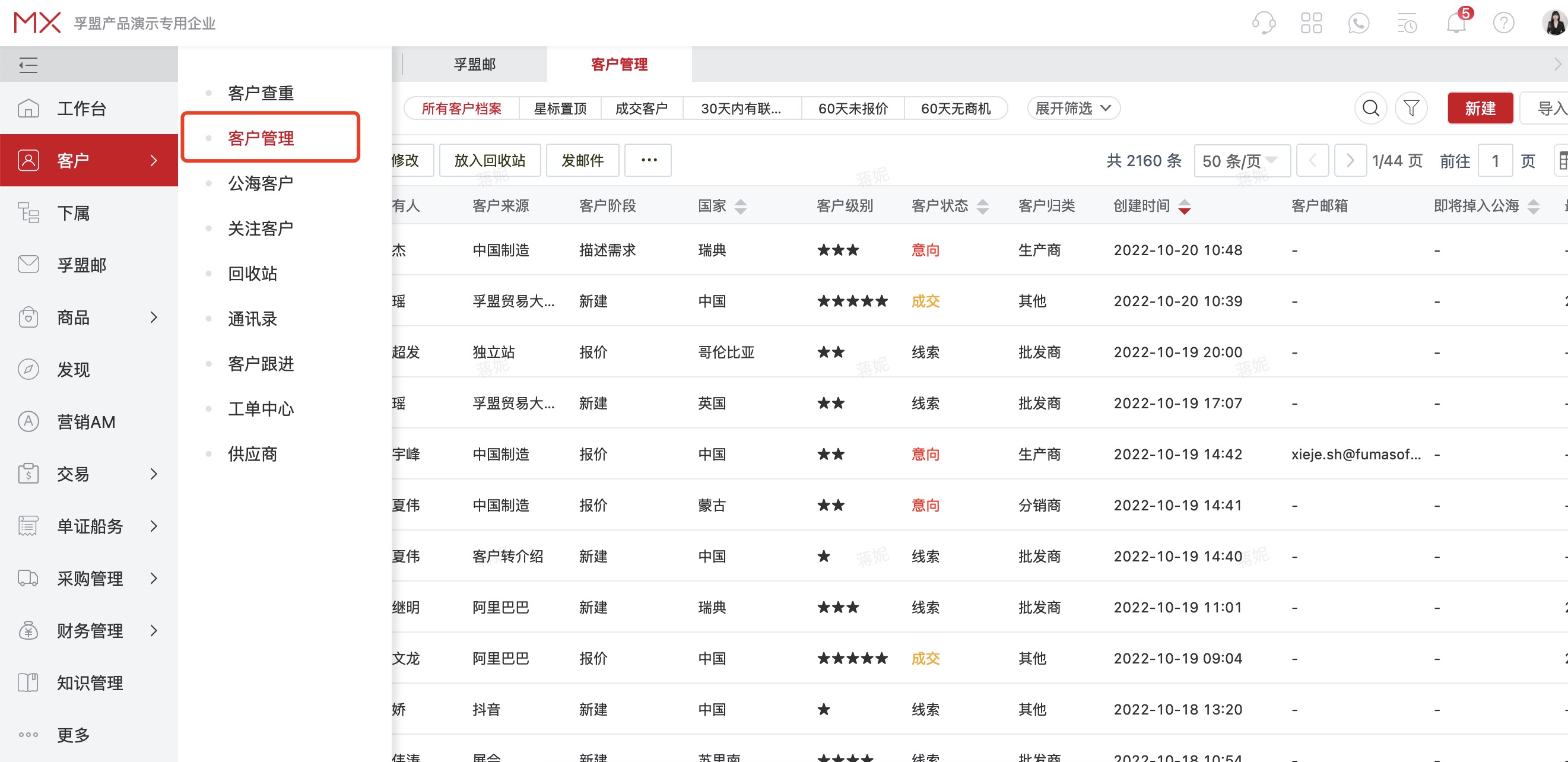Open the history/recent activity icon
The width and height of the screenshot is (1568, 762).
1407,23
